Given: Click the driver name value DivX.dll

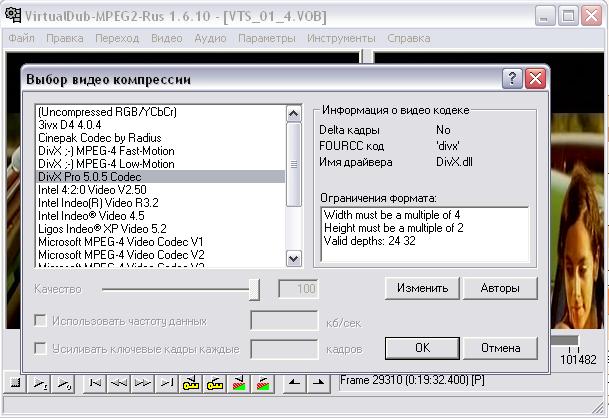Looking at the screenshot, I should pyautogui.click(x=454, y=162).
